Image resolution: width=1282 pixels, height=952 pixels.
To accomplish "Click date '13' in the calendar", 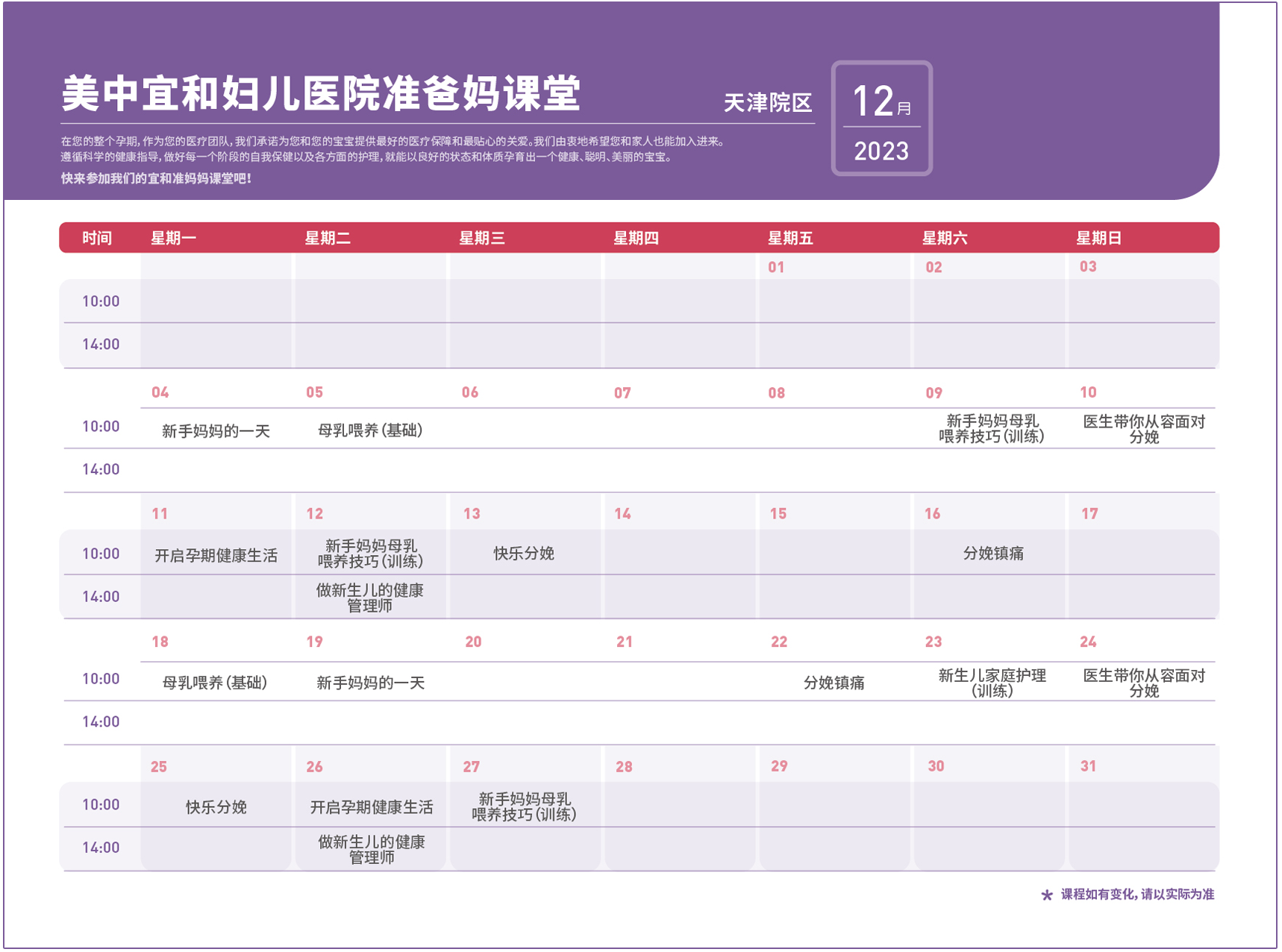I will [x=472, y=514].
